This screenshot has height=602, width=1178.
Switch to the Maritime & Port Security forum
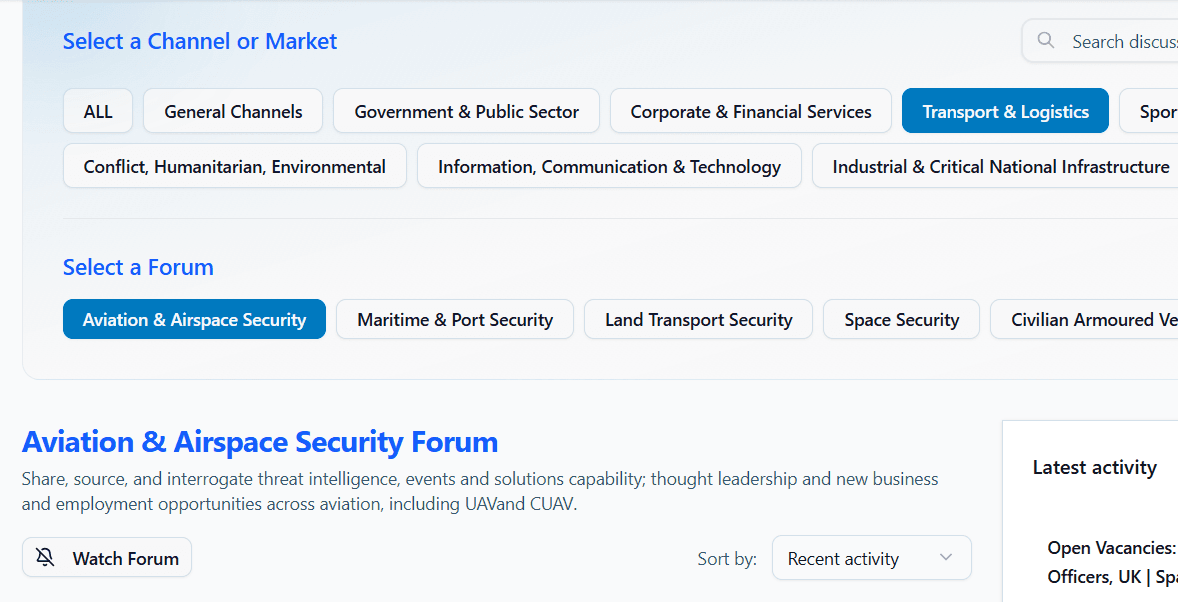coord(454,319)
